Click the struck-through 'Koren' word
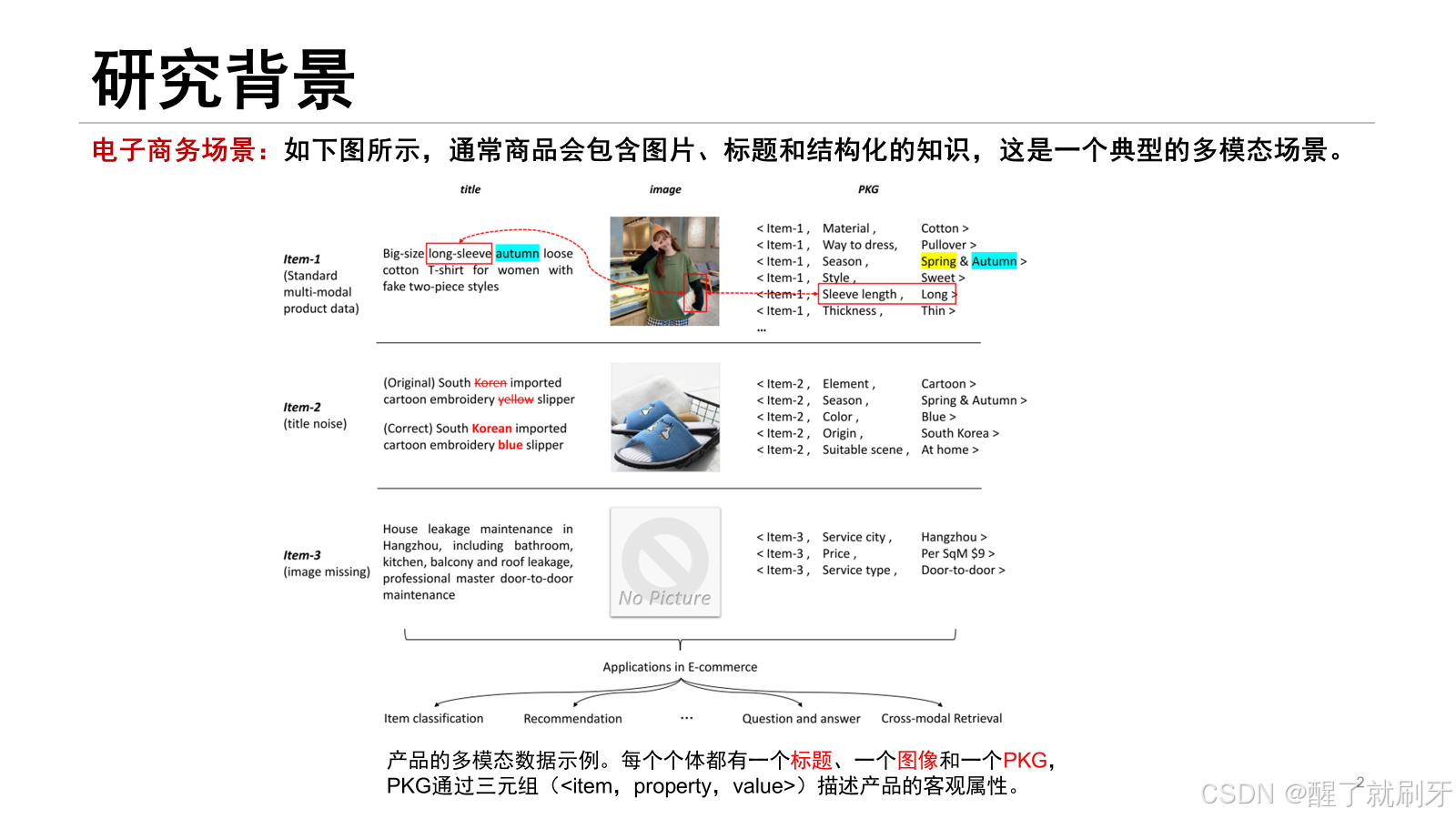The width and height of the screenshot is (1456, 819). (490, 383)
